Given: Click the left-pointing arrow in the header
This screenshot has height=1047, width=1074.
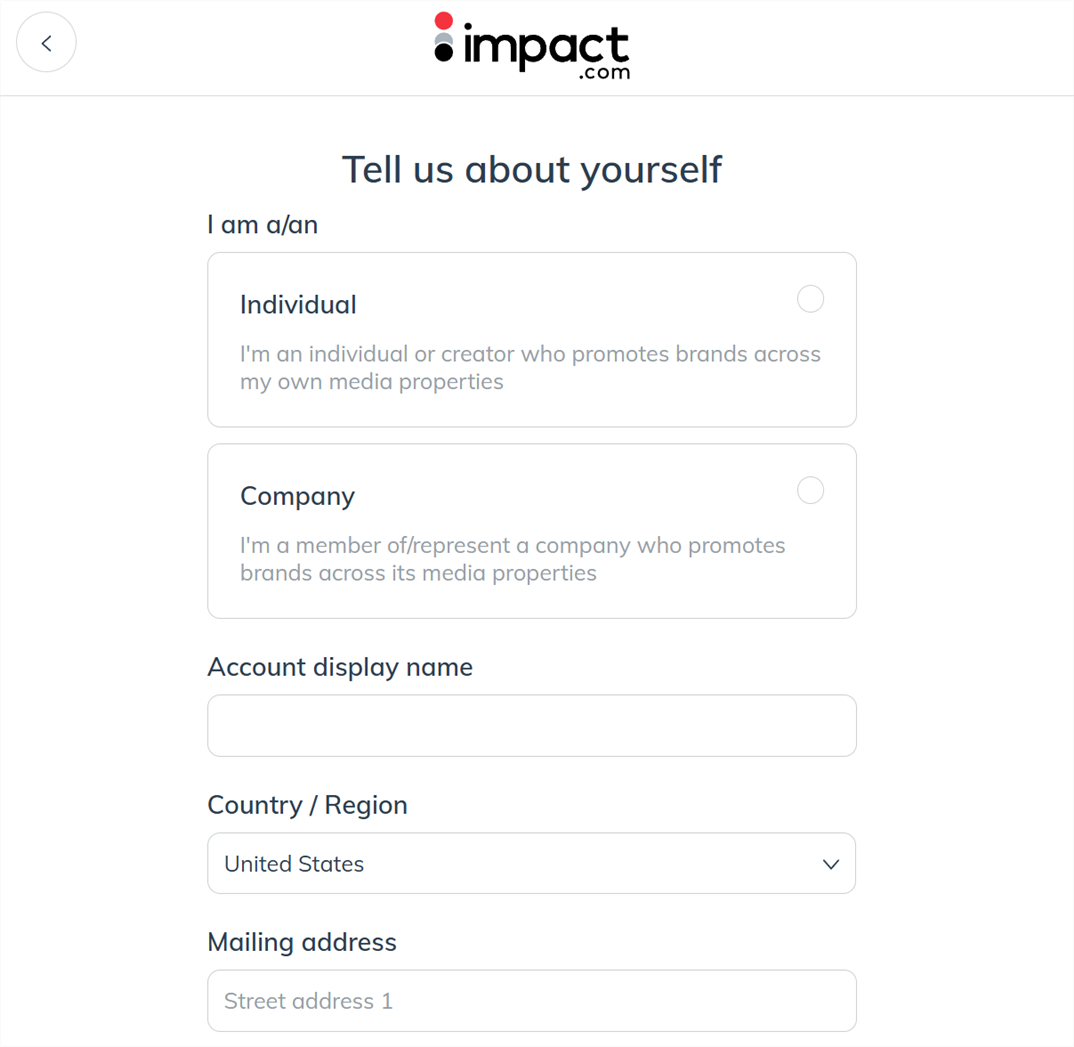Looking at the screenshot, I should [46, 42].
